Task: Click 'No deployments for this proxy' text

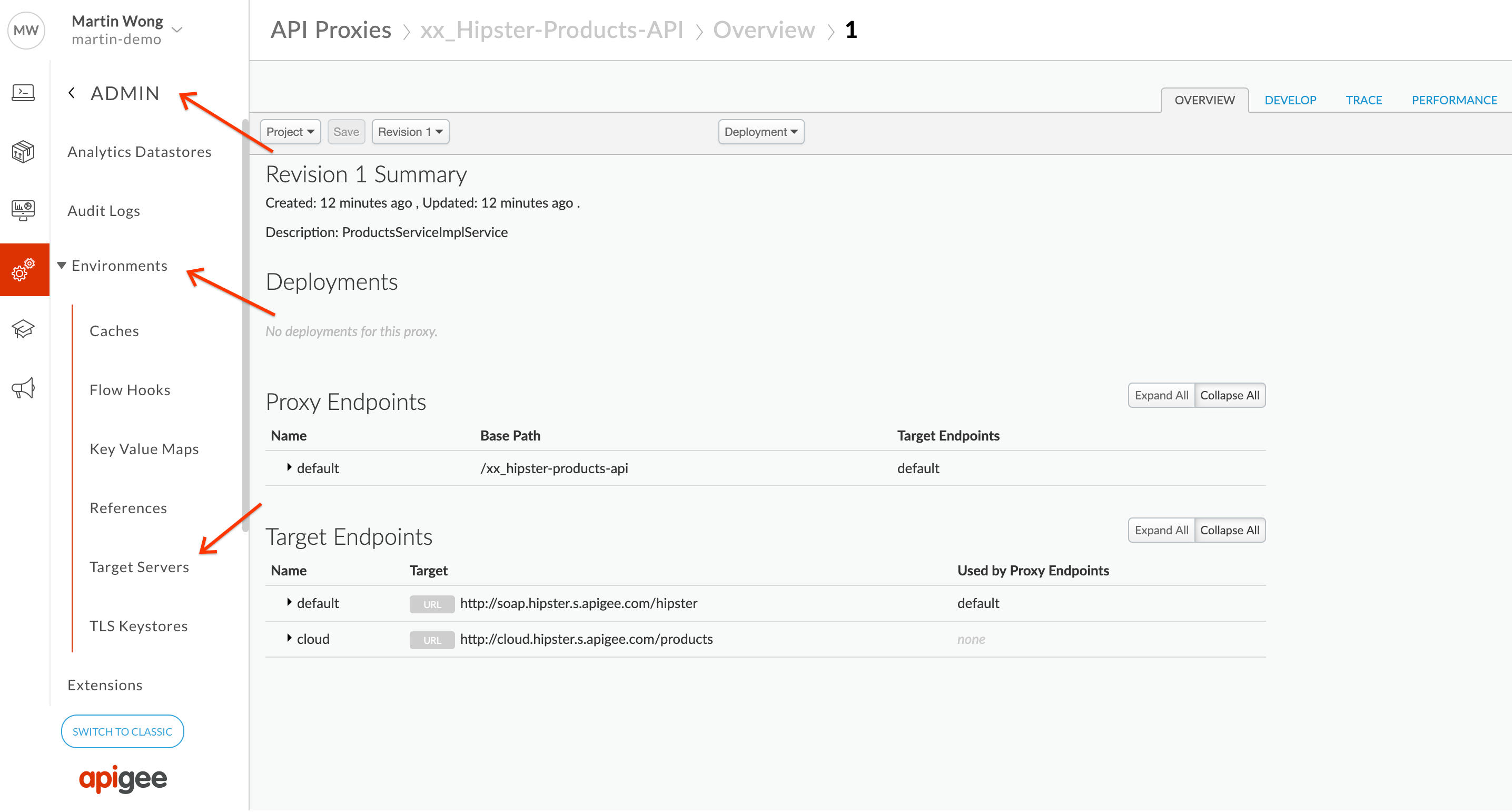Action: pyautogui.click(x=351, y=331)
